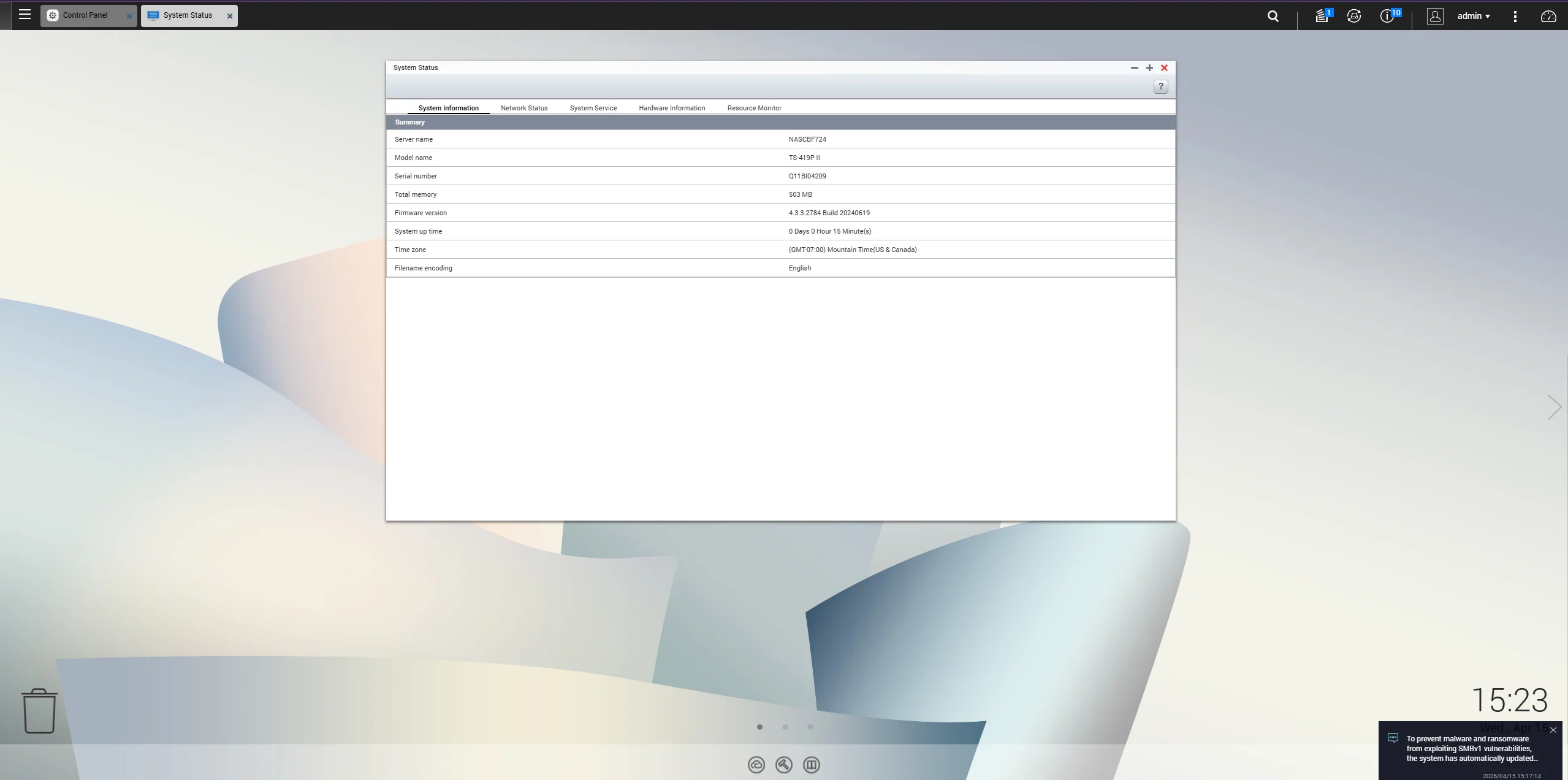1568x780 pixels.
Task: Close the System Status window
Action: (1164, 68)
